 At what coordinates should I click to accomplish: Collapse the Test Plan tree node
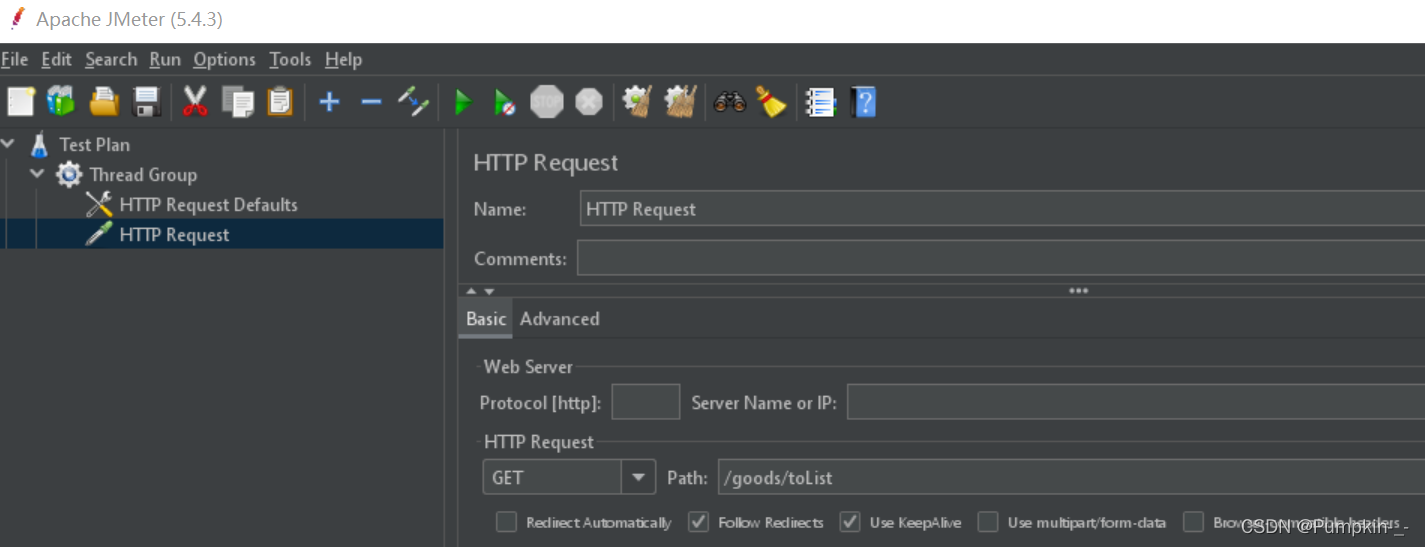(9, 144)
